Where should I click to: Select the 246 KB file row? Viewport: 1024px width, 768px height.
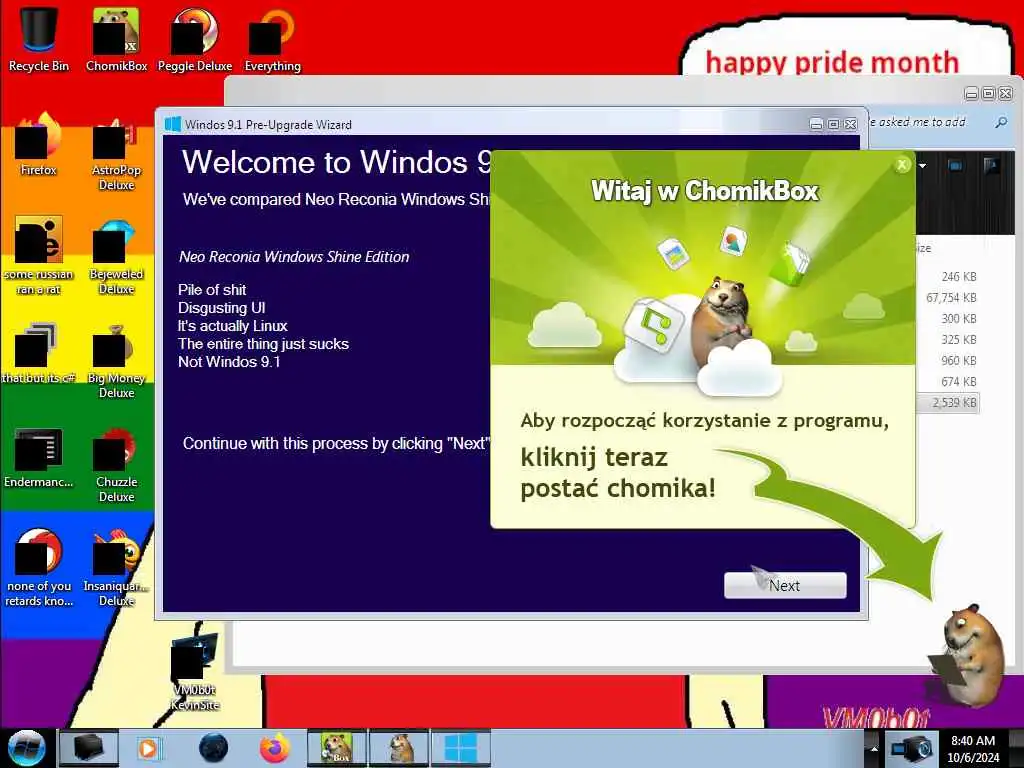(948, 277)
